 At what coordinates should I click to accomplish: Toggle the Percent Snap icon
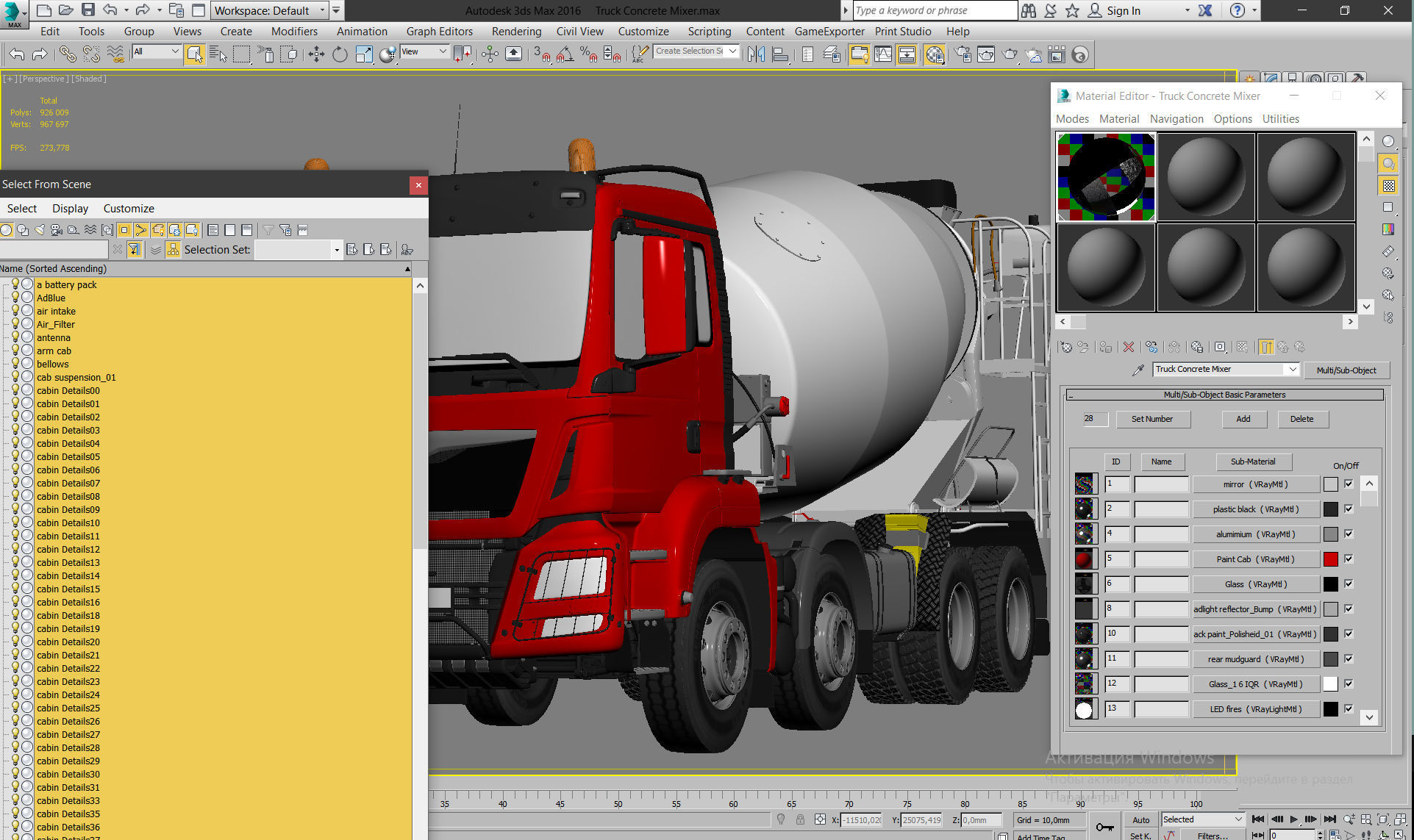(x=588, y=54)
